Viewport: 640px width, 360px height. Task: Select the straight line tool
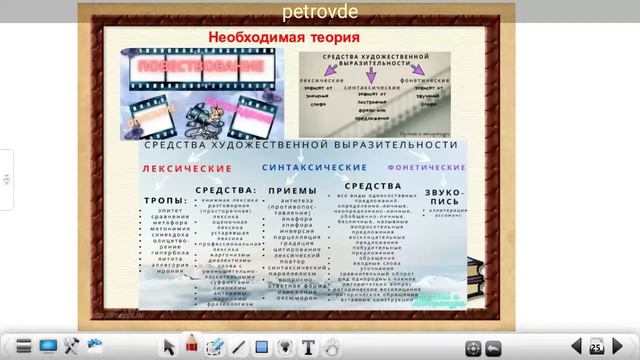click(x=238, y=348)
